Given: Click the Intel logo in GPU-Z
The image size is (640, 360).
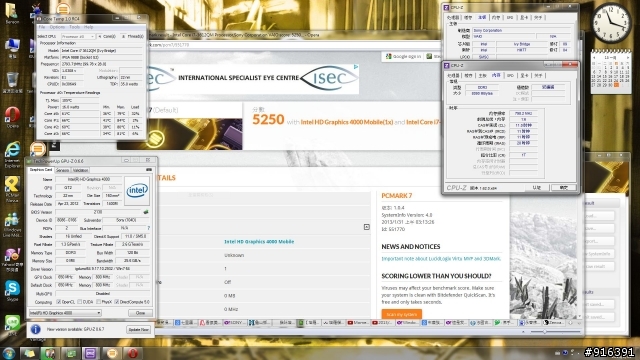Looking at the screenshot, I should (x=137, y=191).
